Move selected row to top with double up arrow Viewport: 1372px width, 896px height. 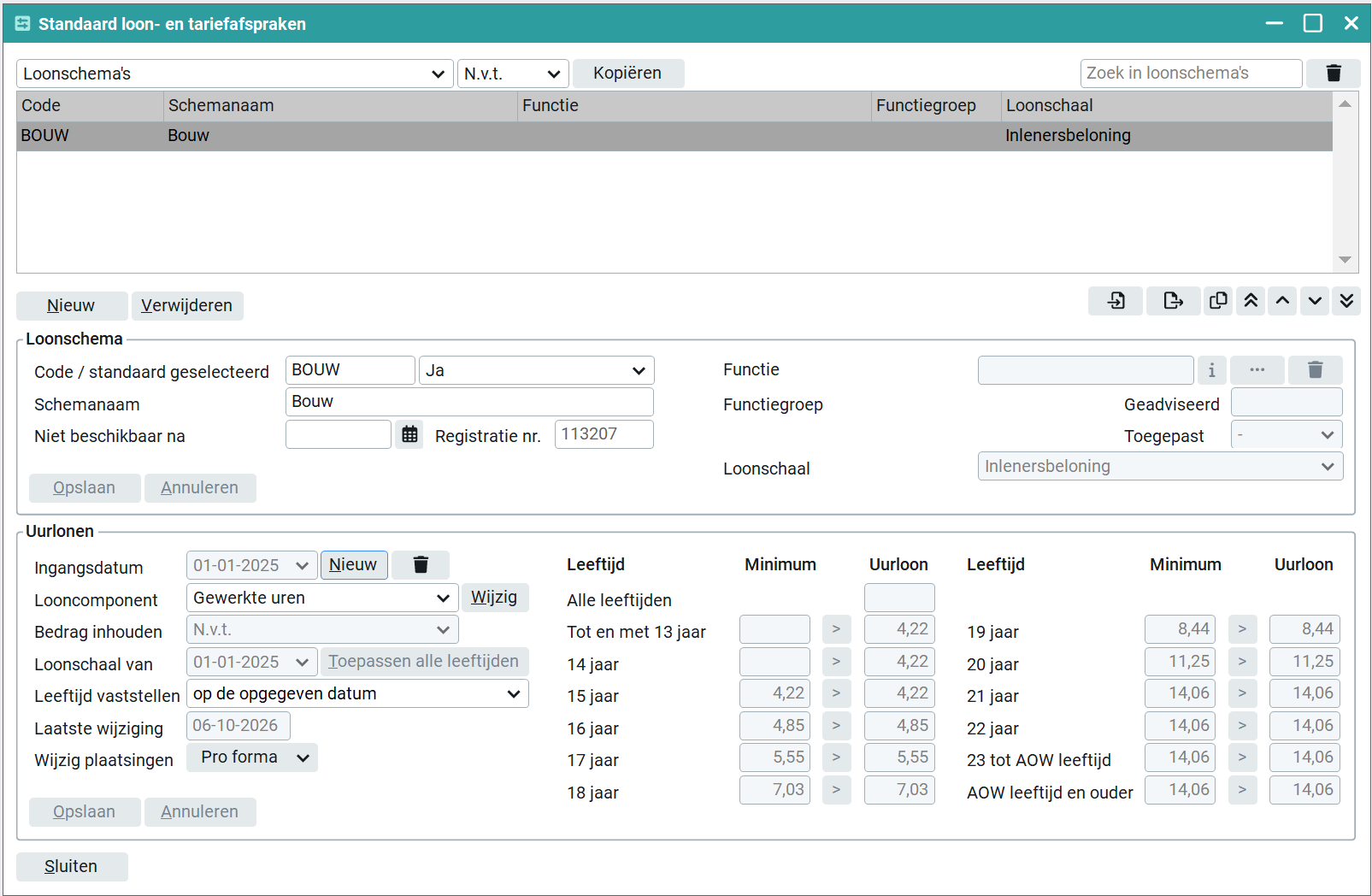pos(1251,301)
